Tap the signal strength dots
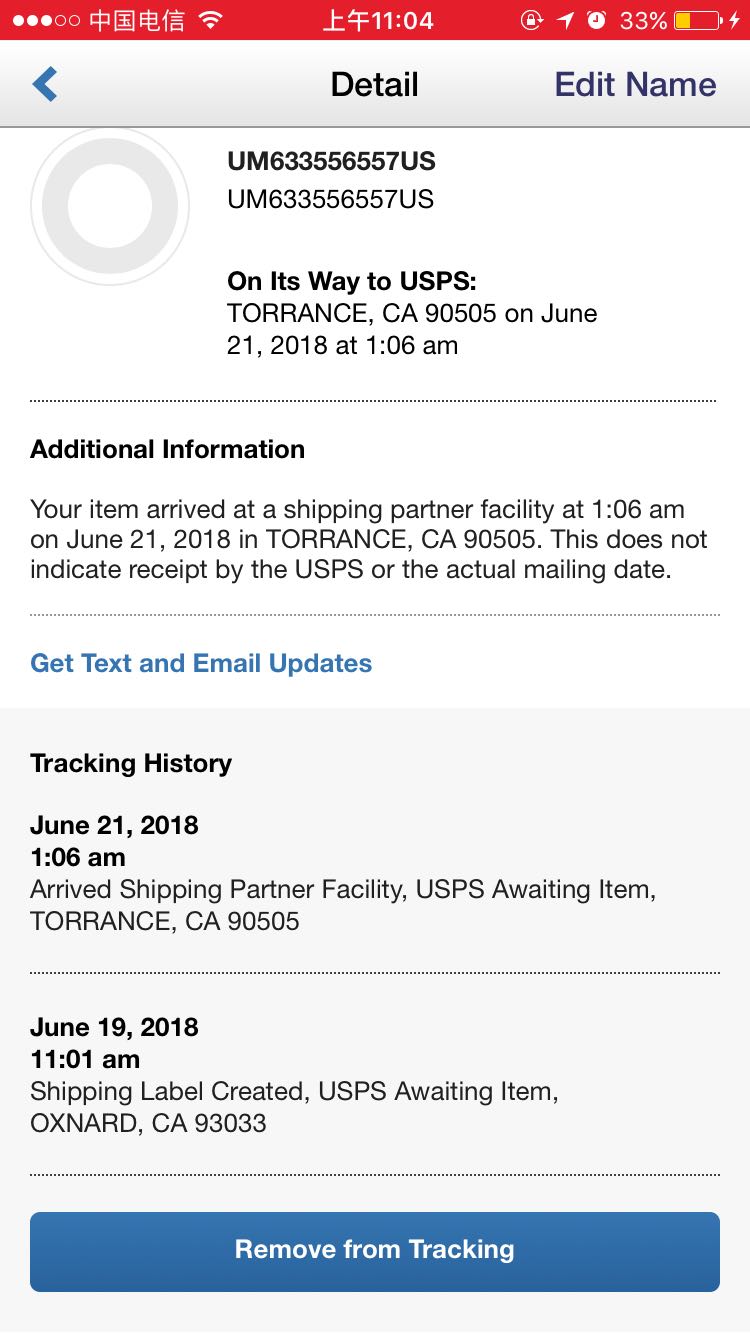Viewport: 750px width, 1334px height. [45, 20]
